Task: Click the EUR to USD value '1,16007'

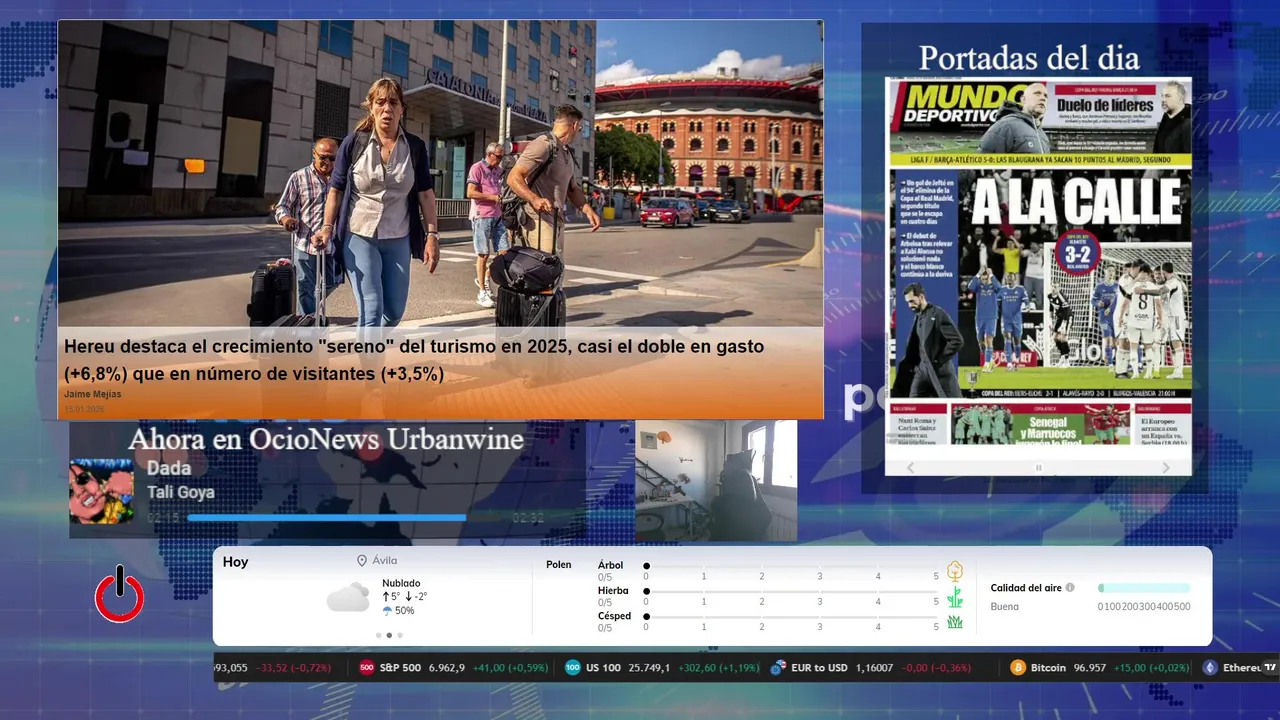Action: pyautogui.click(x=875, y=667)
